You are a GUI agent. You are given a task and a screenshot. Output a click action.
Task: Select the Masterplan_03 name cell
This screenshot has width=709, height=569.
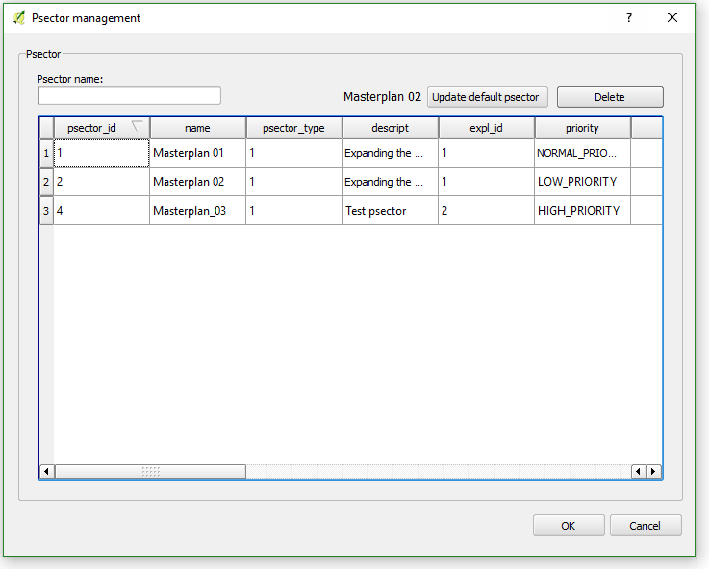(x=198, y=211)
